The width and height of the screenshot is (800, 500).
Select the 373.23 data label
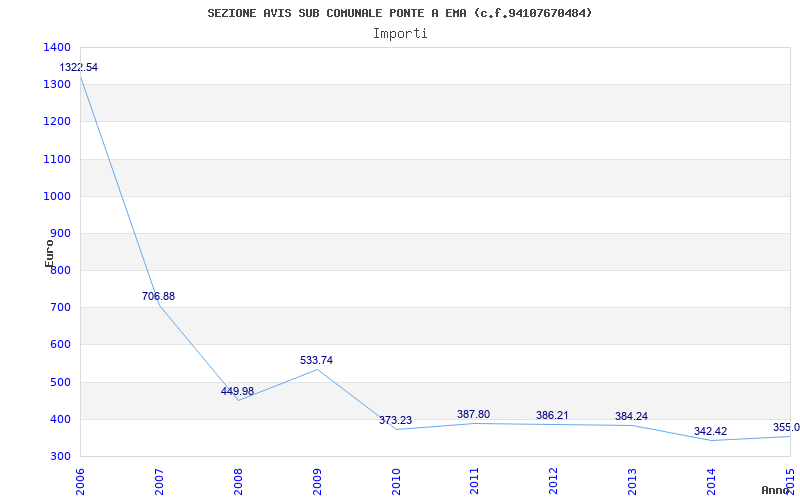tap(395, 420)
